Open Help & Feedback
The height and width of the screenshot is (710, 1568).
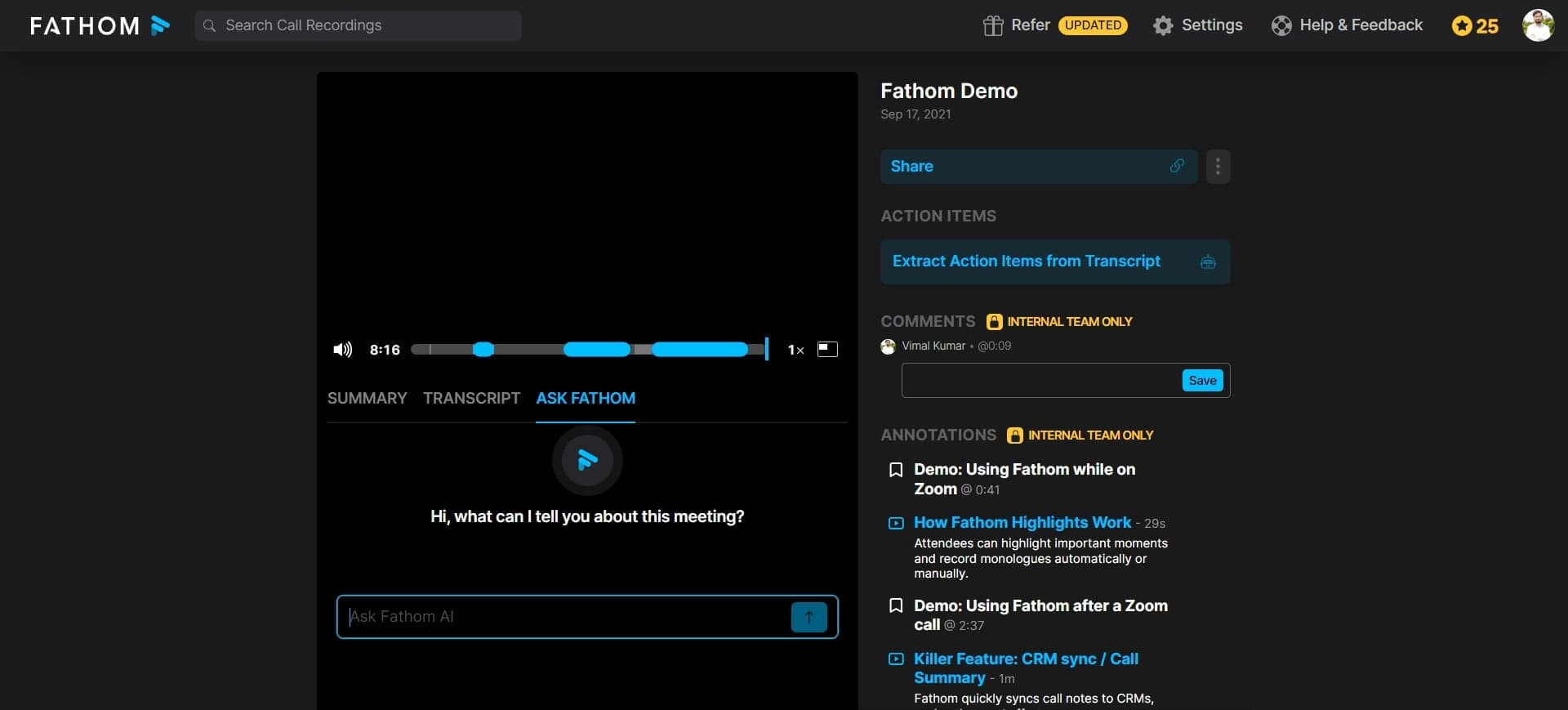(1361, 25)
